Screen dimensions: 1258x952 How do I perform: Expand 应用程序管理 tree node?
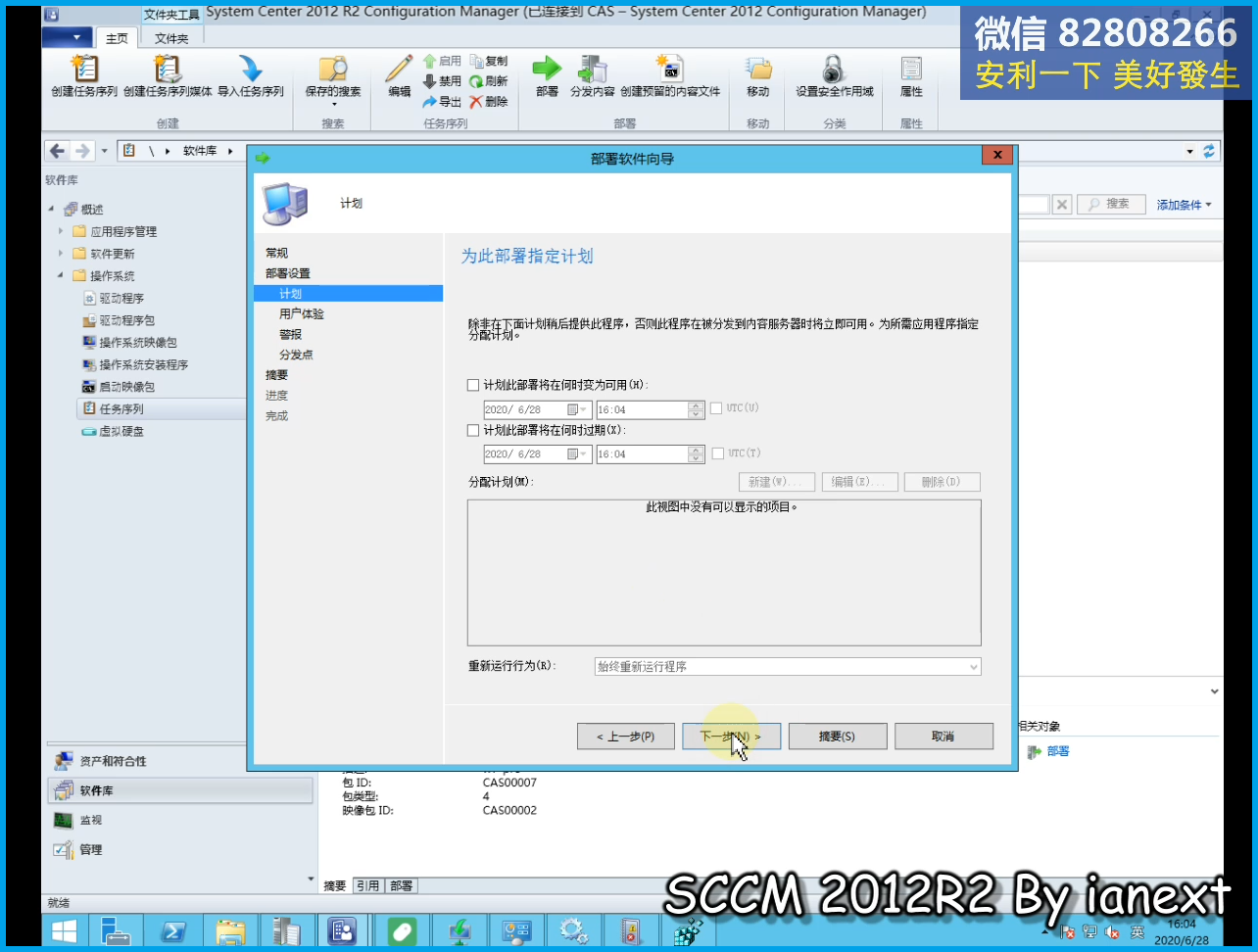click(61, 232)
